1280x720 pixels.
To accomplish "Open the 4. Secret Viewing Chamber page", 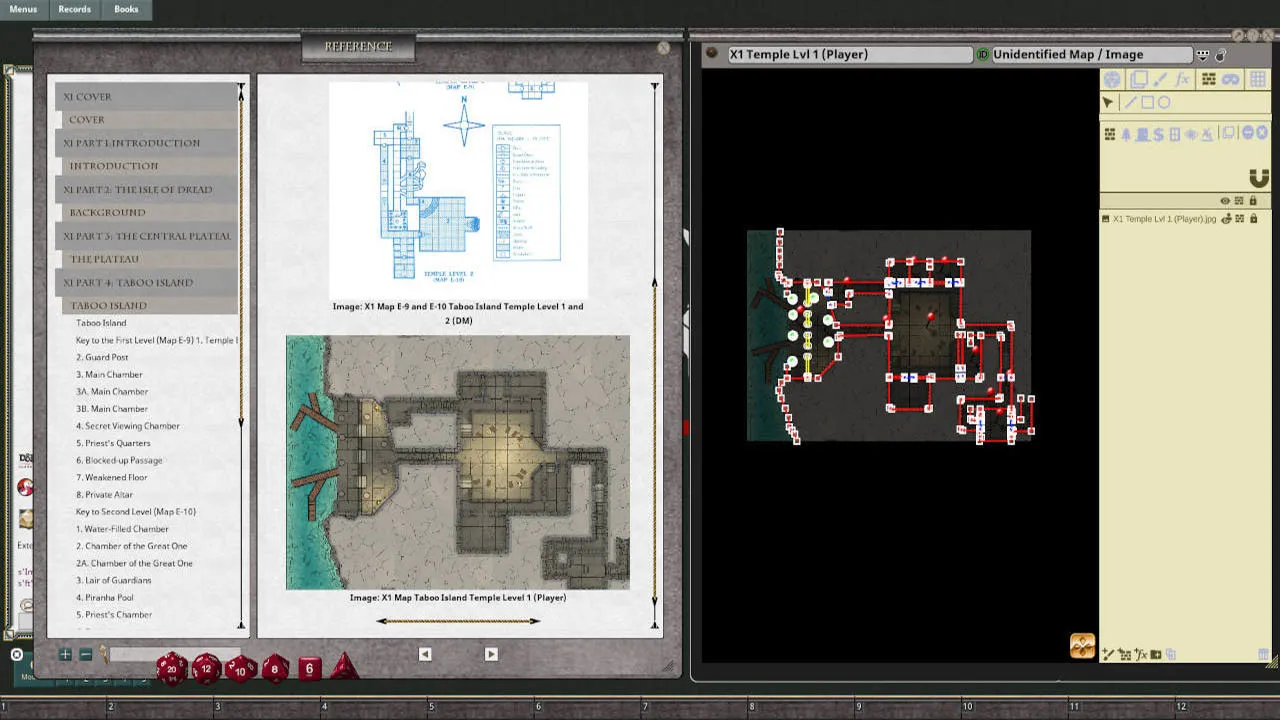I will tap(128, 426).
